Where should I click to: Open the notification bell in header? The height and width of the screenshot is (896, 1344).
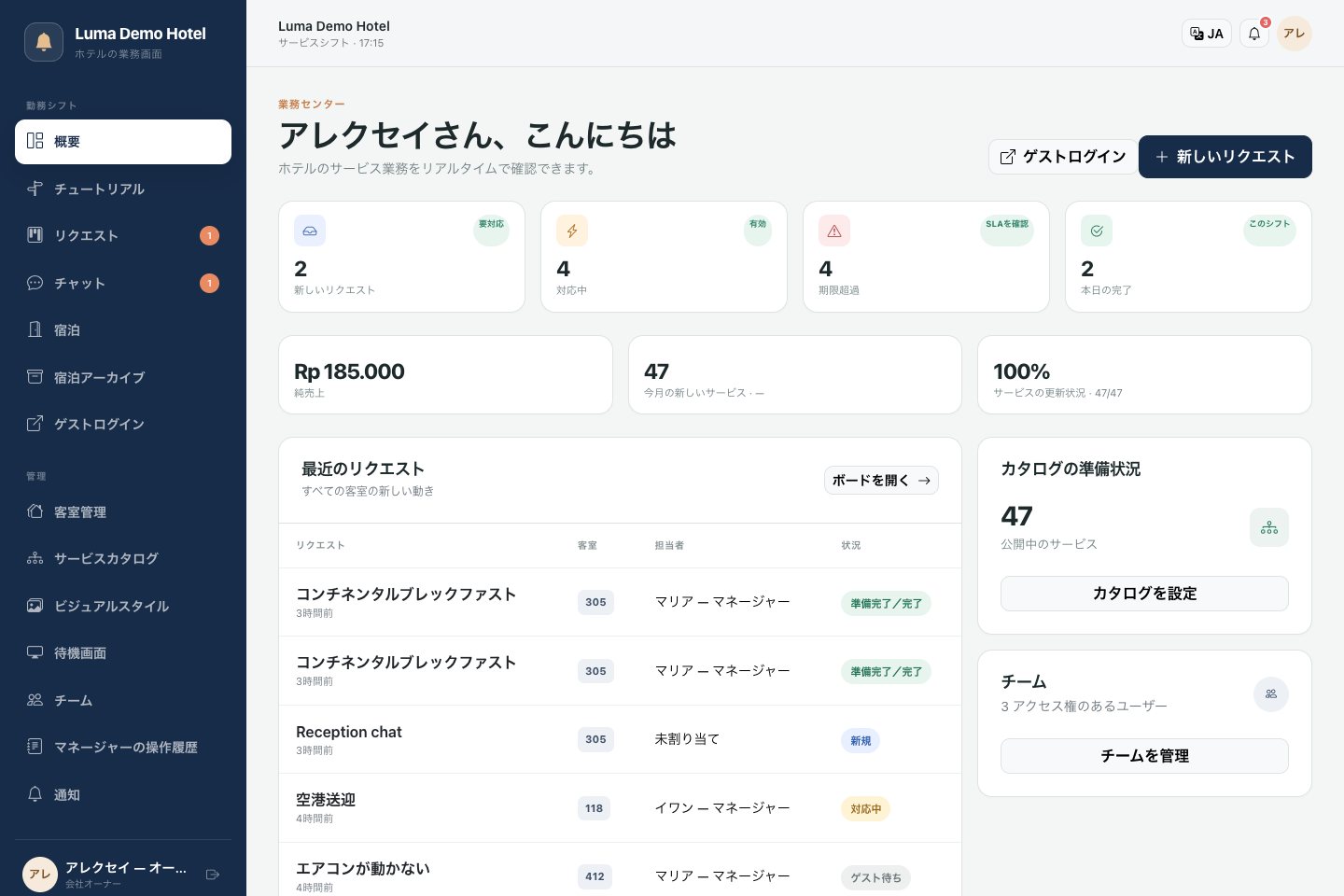1254,34
